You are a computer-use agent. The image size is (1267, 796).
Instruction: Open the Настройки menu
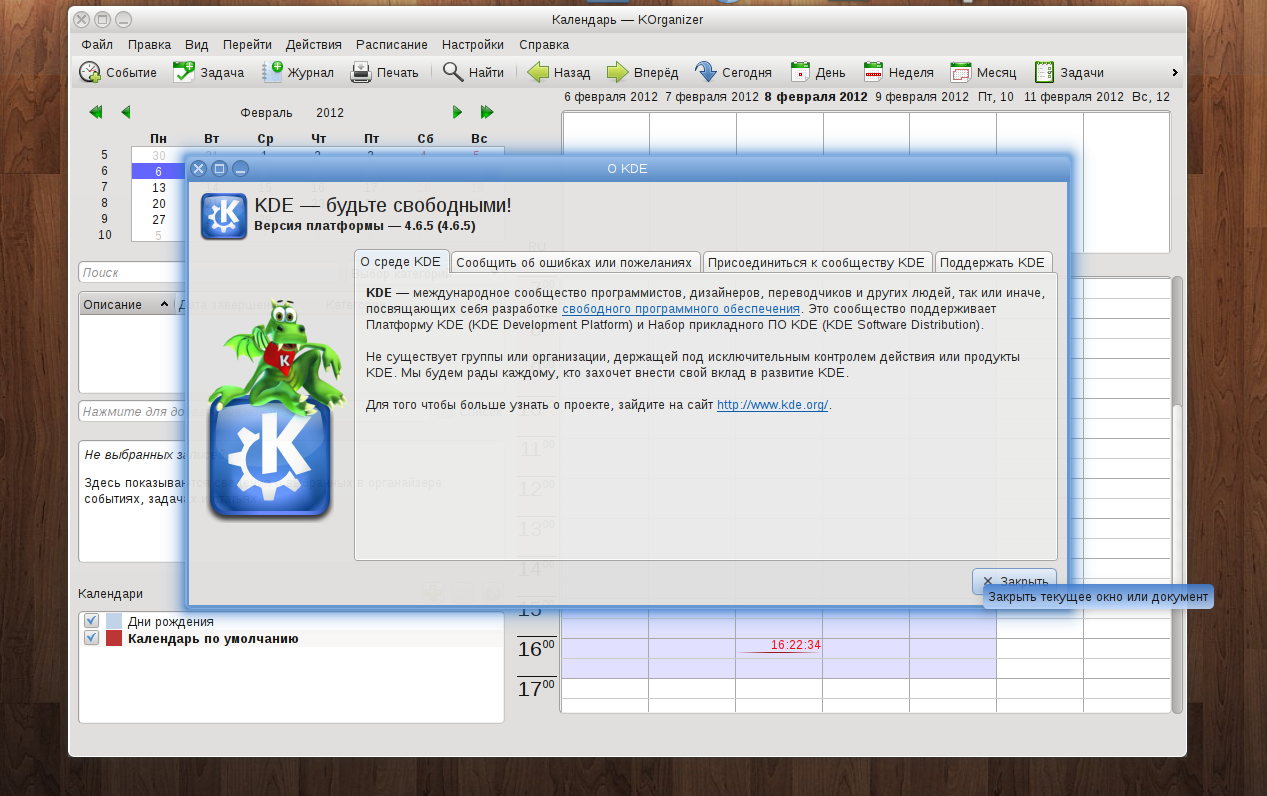(473, 45)
